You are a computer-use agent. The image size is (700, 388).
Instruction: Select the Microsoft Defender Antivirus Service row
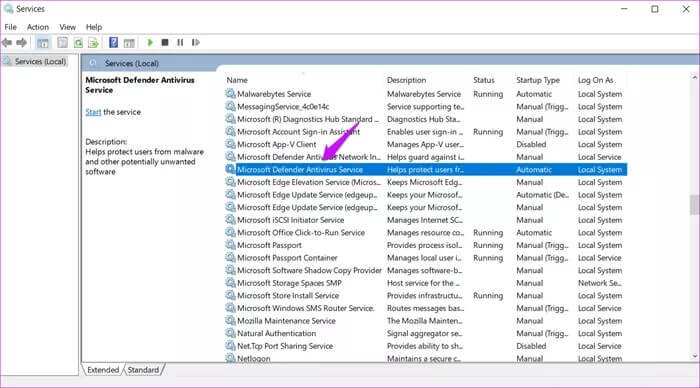point(426,170)
